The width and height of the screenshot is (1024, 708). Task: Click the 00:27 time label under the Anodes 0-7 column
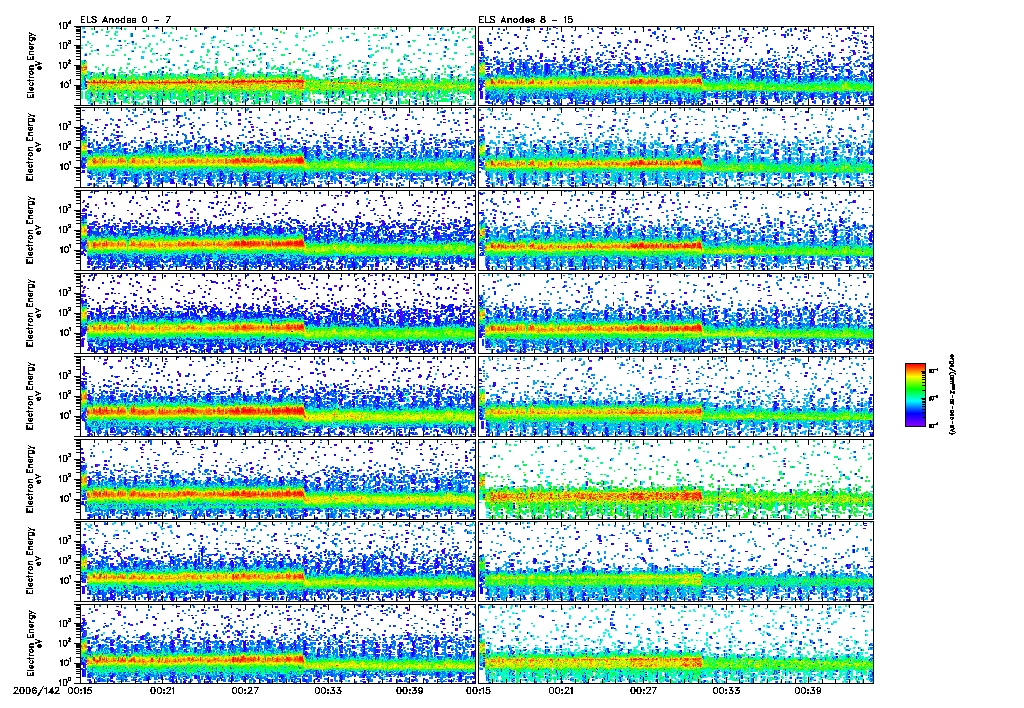coord(245,690)
